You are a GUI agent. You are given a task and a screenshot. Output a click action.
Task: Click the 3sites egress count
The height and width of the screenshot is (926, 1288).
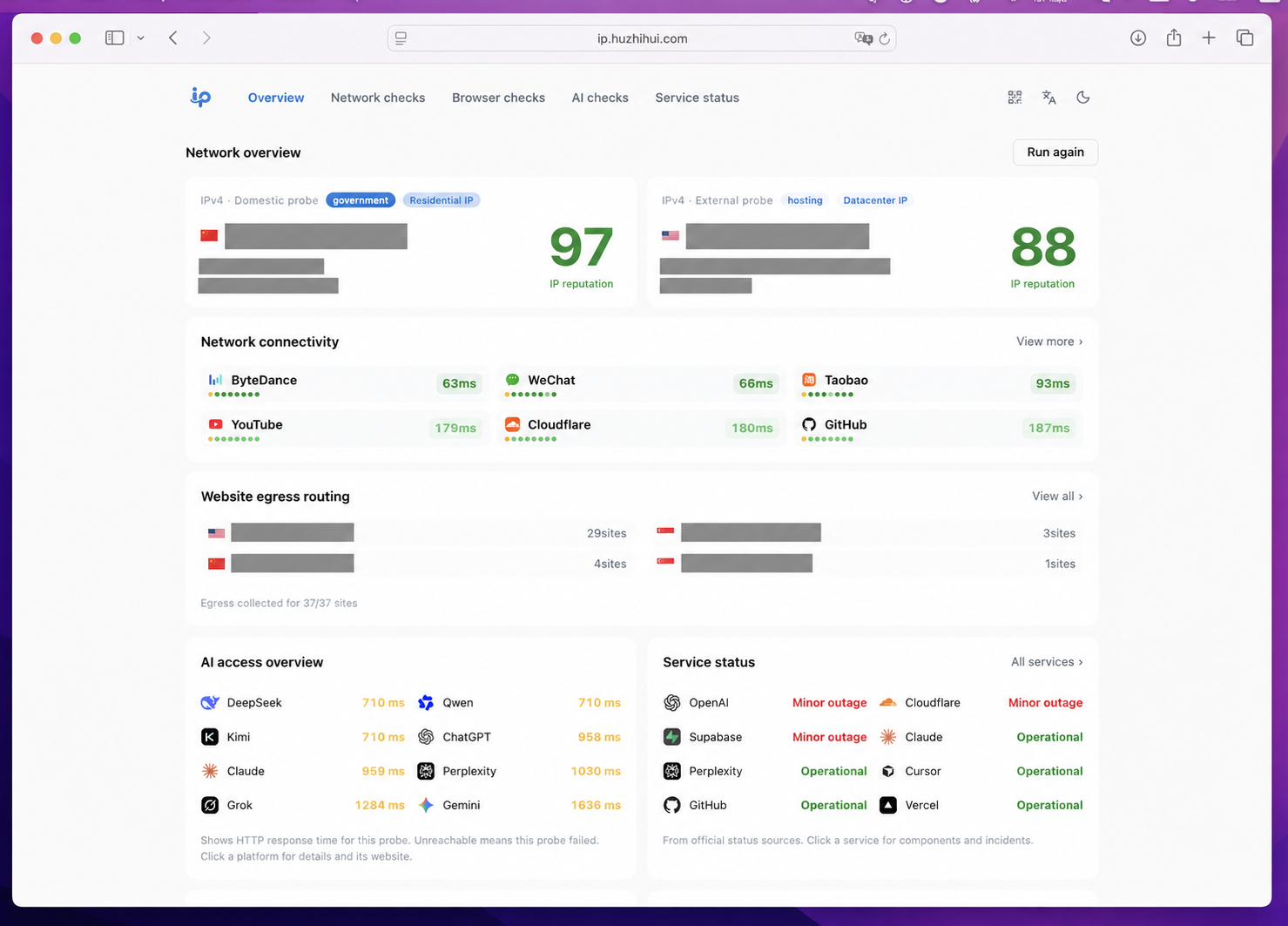pyautogui.click(x=1059, y=533)
